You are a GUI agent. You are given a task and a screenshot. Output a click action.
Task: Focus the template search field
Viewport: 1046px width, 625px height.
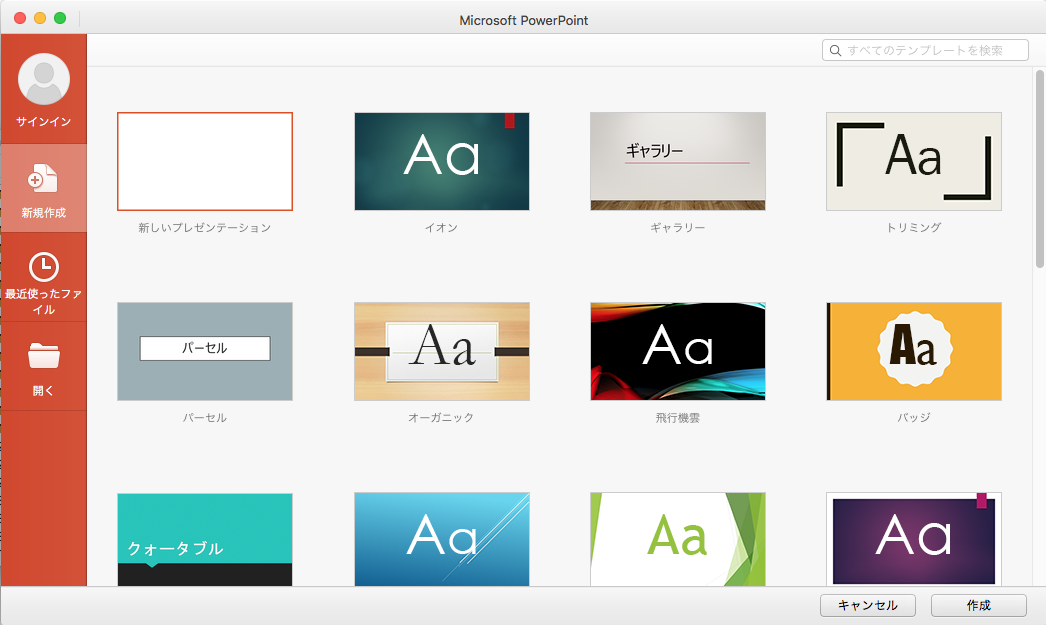925,50
